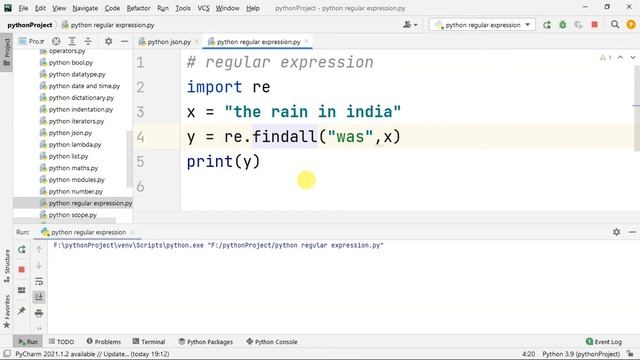640x360 pixels.
Task: Toggle Project tool window side tab
Action: tap(7, 52)
